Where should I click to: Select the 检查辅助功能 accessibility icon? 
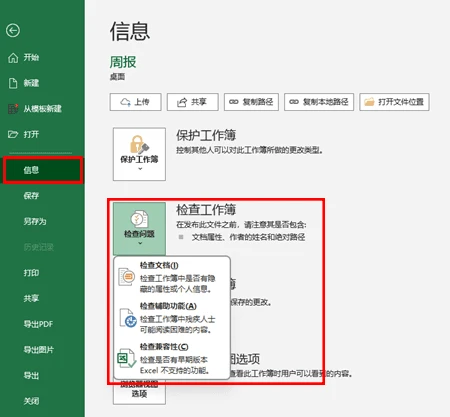128,318
